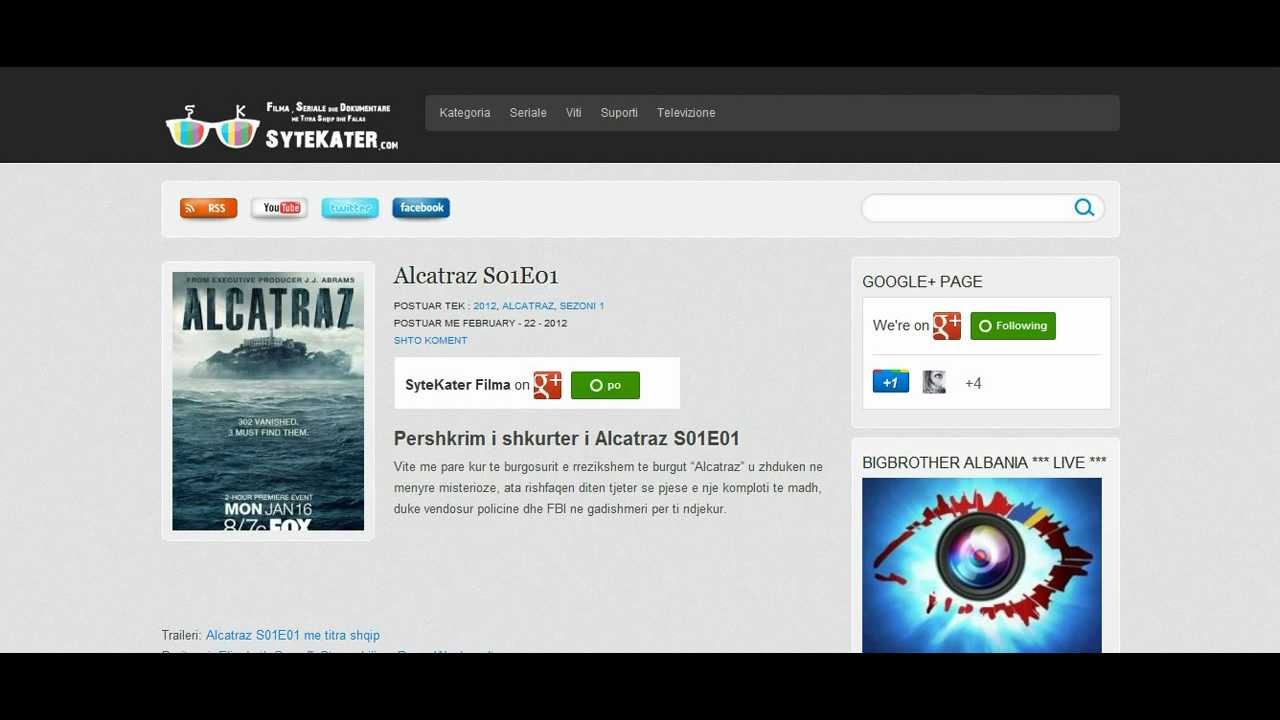Image resolution: width=1280 pixels, height=720 pixels.
Task: Click the Google+ icon beside "We're on"
Action: (947, 326)
